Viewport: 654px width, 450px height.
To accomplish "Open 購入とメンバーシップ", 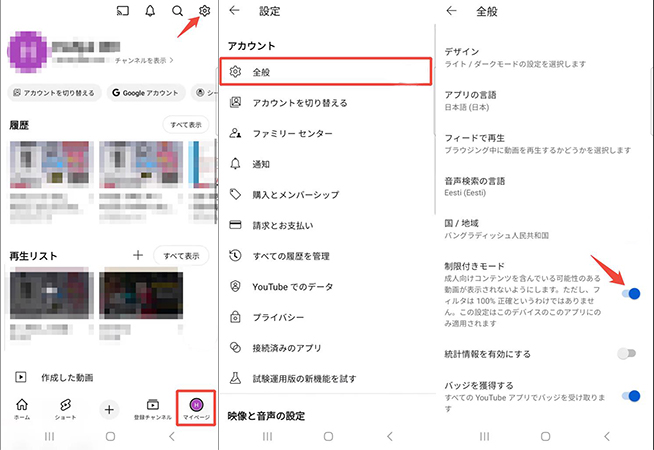I will 327,194.
